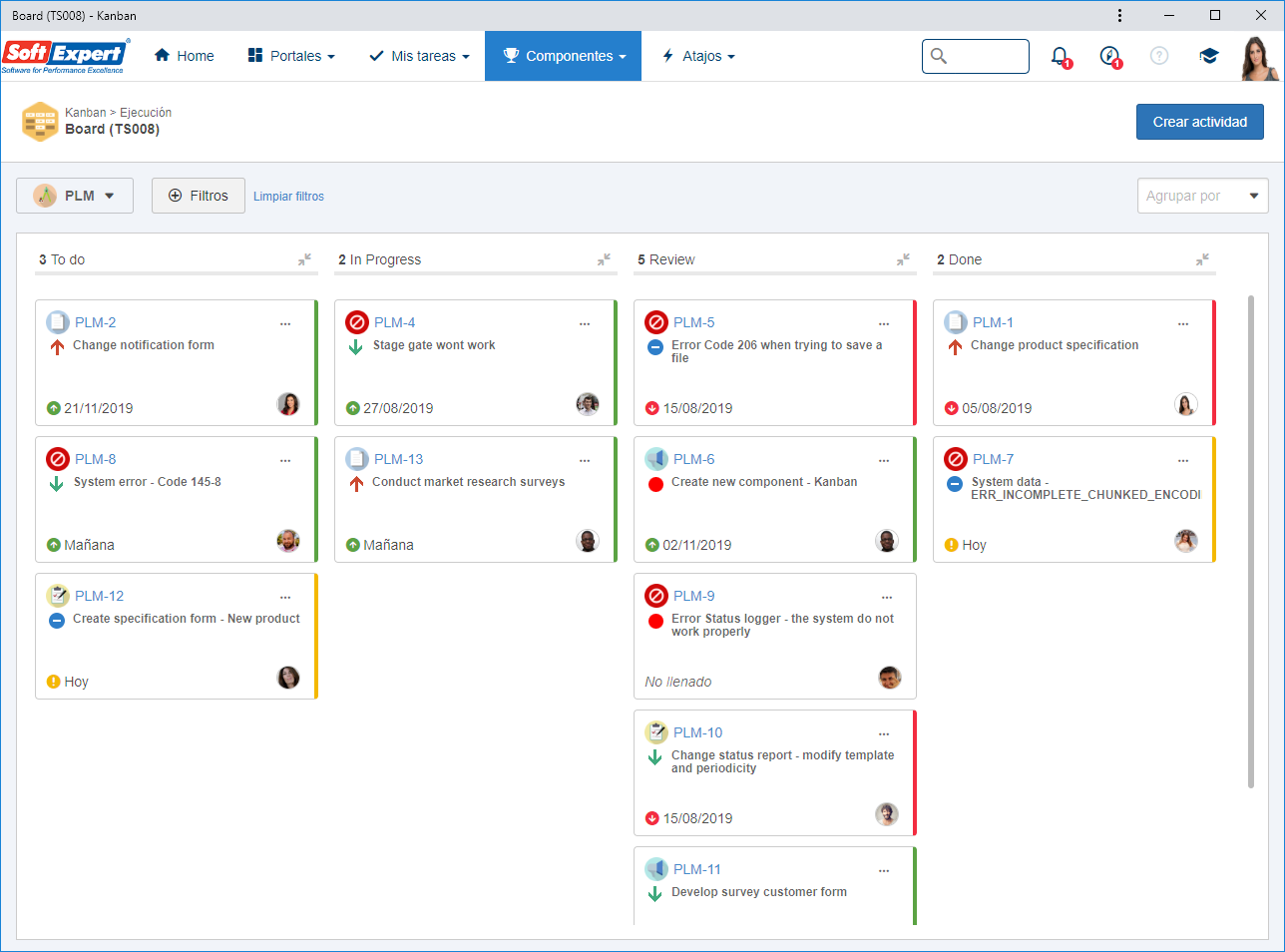The height and width of the screenshot is (952, 1285).
Task: Open the notifications bell icon
Action: coord(1061,56)
